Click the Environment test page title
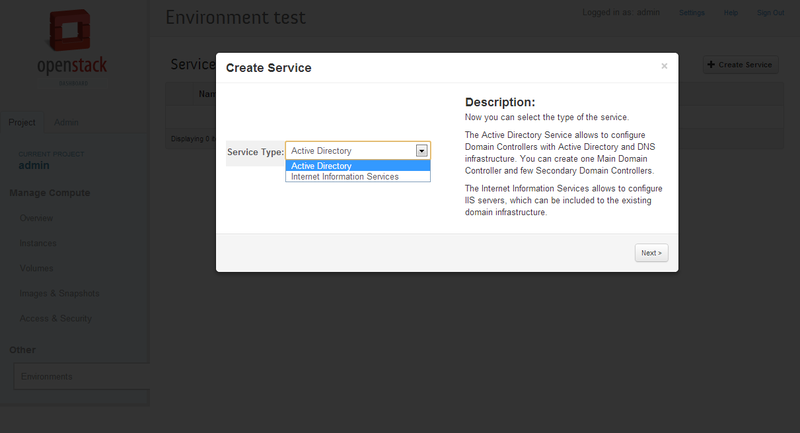This screenshot has height=433, width=800. point(235,17)
